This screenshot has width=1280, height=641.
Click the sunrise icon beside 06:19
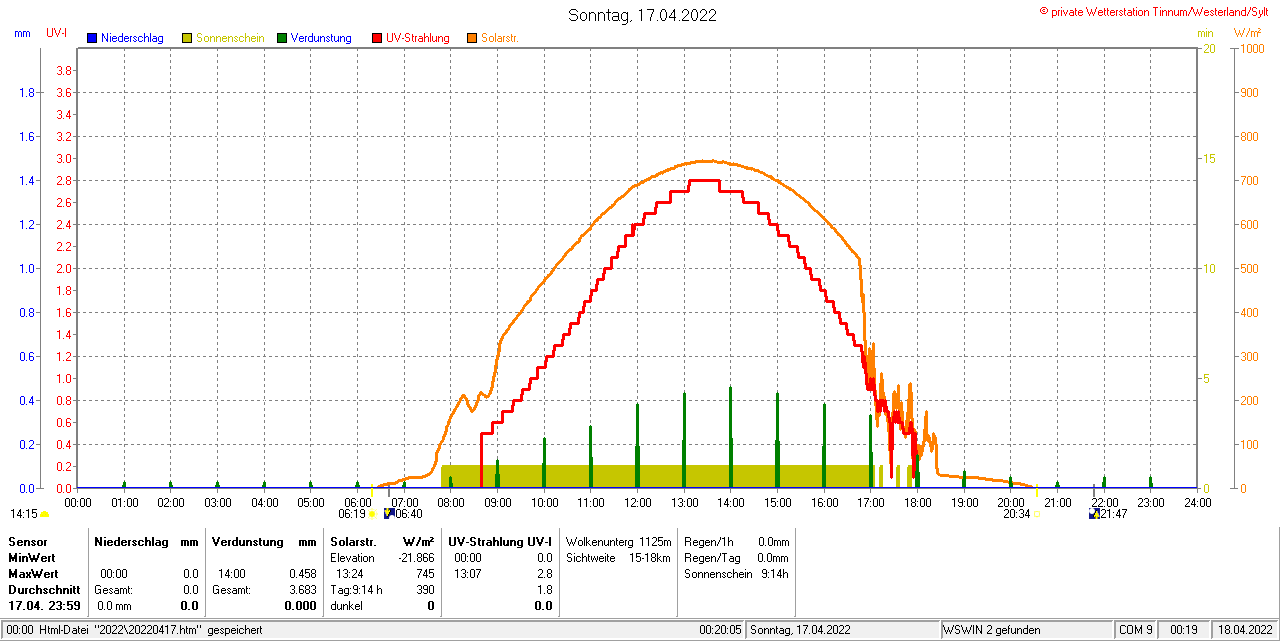pos(373,514)
